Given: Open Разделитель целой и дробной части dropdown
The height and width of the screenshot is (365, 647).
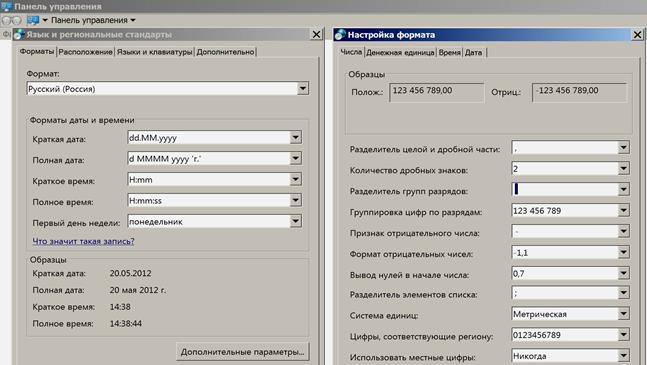Looking at the screenshot, I should click(x=623, y=148).
